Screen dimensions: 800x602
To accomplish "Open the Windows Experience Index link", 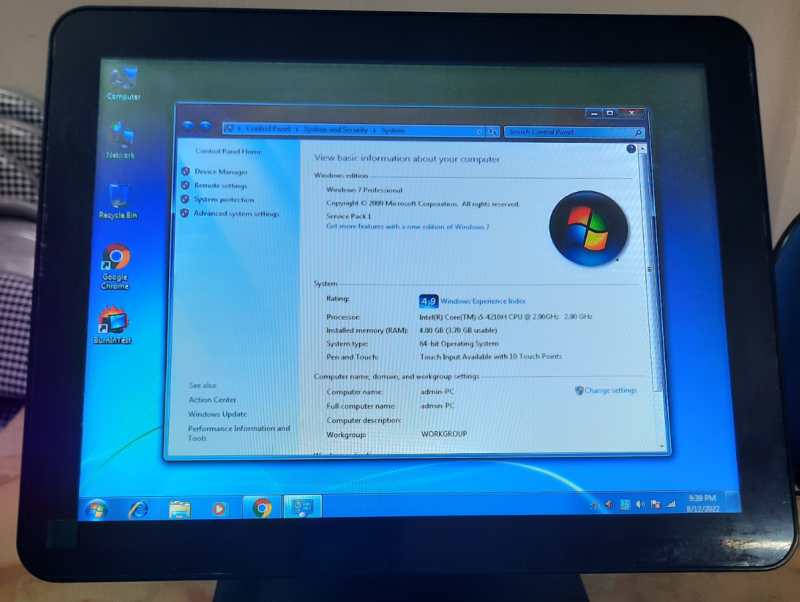I will coord(483,302).
